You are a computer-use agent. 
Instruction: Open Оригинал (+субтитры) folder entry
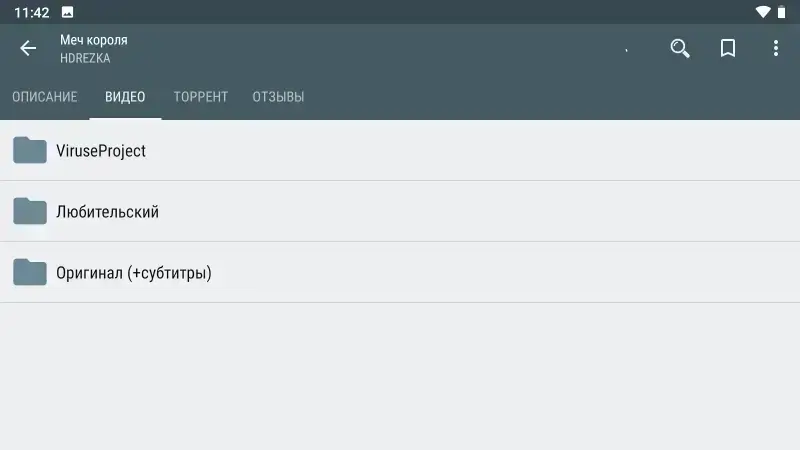pos(400,272)
